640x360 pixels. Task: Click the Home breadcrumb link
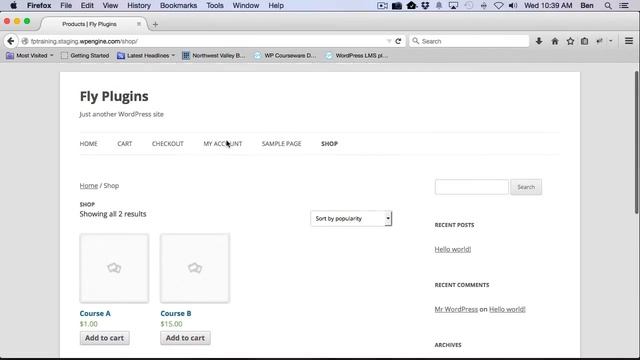point(89,186)
